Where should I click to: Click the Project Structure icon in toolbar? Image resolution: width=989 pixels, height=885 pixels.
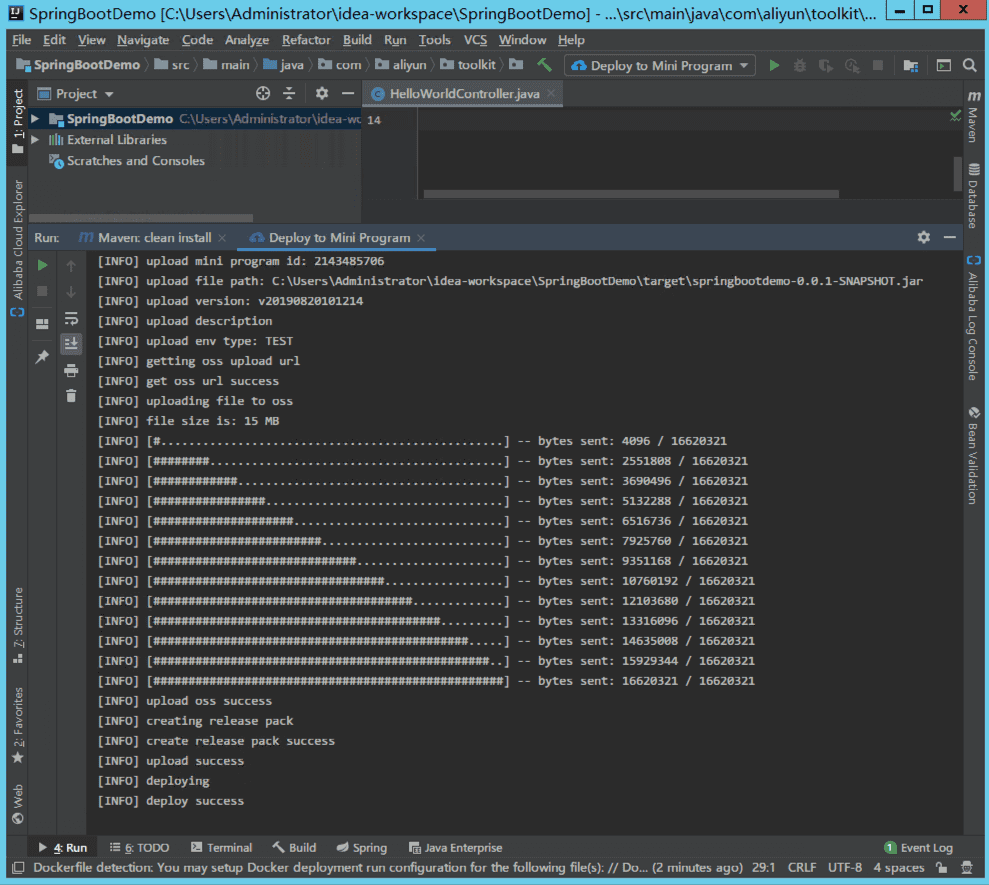tap(911, 66)
